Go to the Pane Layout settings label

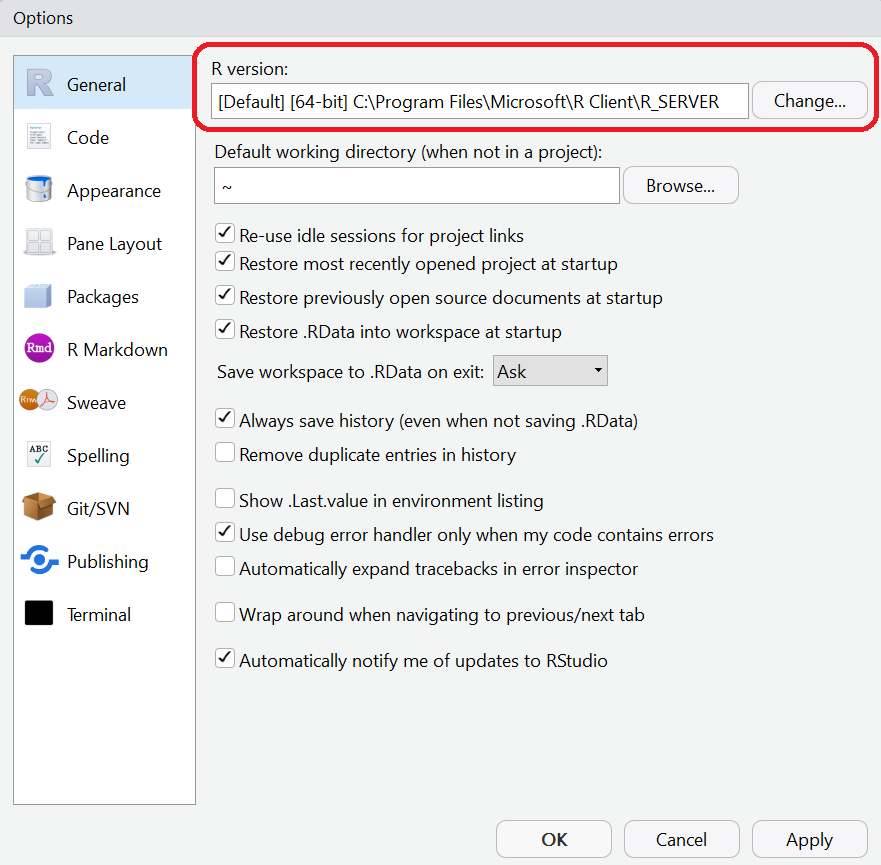[114, 244]
